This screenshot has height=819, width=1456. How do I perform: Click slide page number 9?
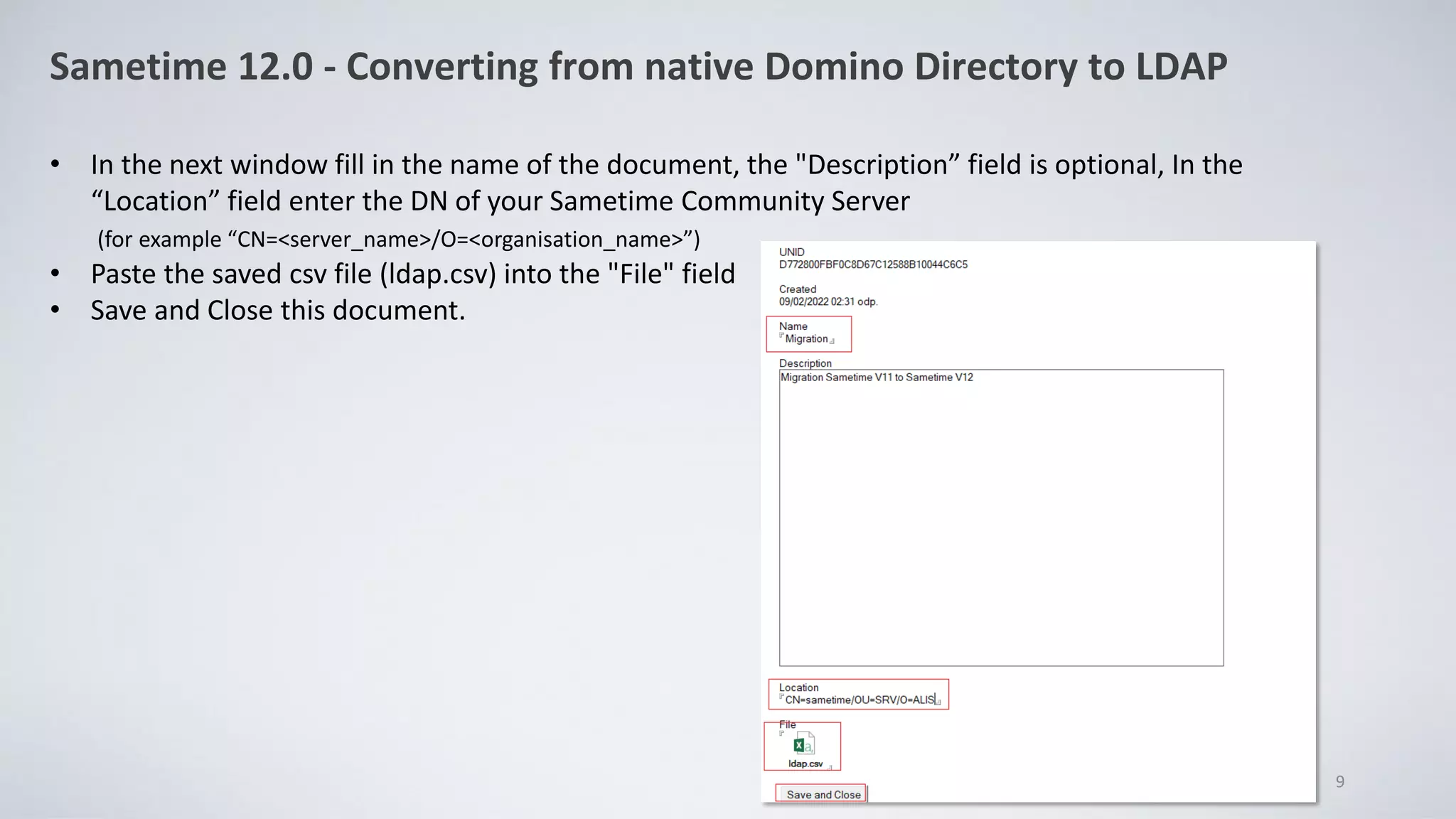[x=1339, y=782]
